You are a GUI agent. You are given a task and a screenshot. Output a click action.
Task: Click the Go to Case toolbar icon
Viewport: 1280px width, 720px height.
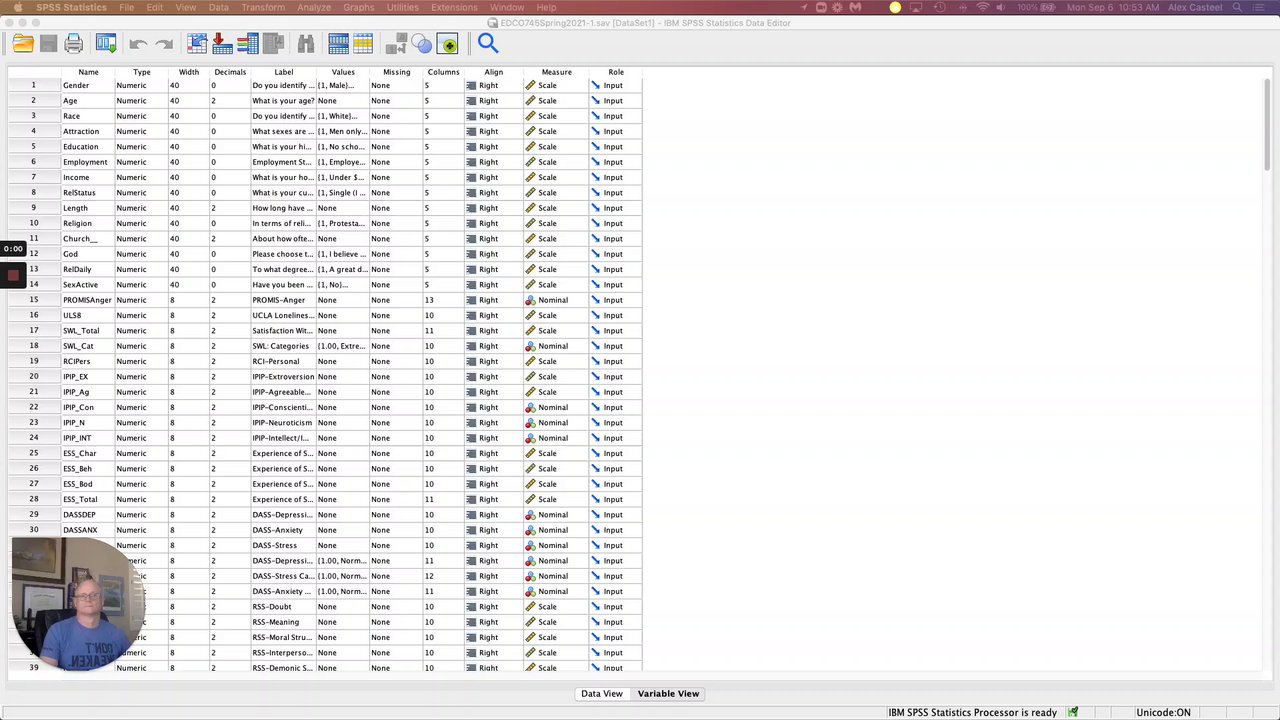pos(197,43)
